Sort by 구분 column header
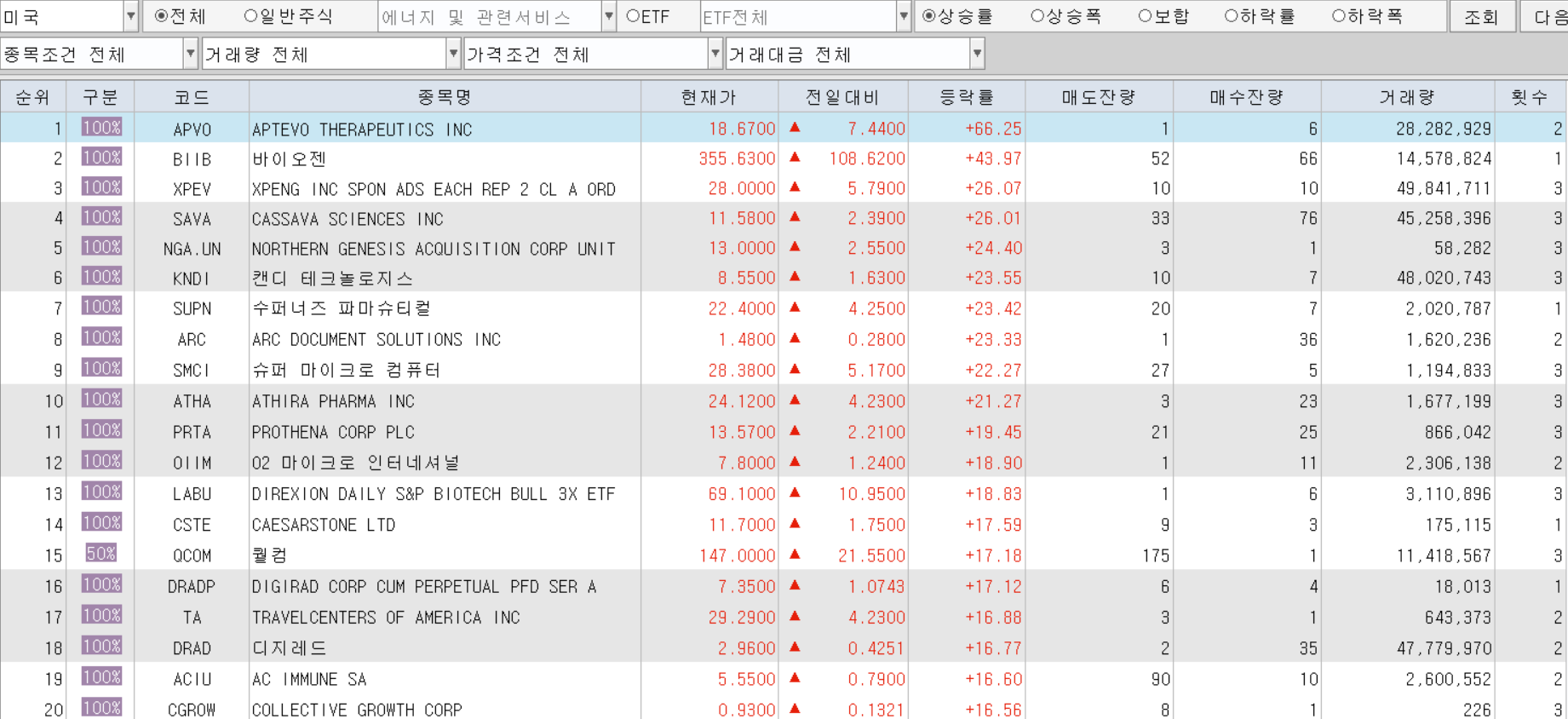 point(101,97)
